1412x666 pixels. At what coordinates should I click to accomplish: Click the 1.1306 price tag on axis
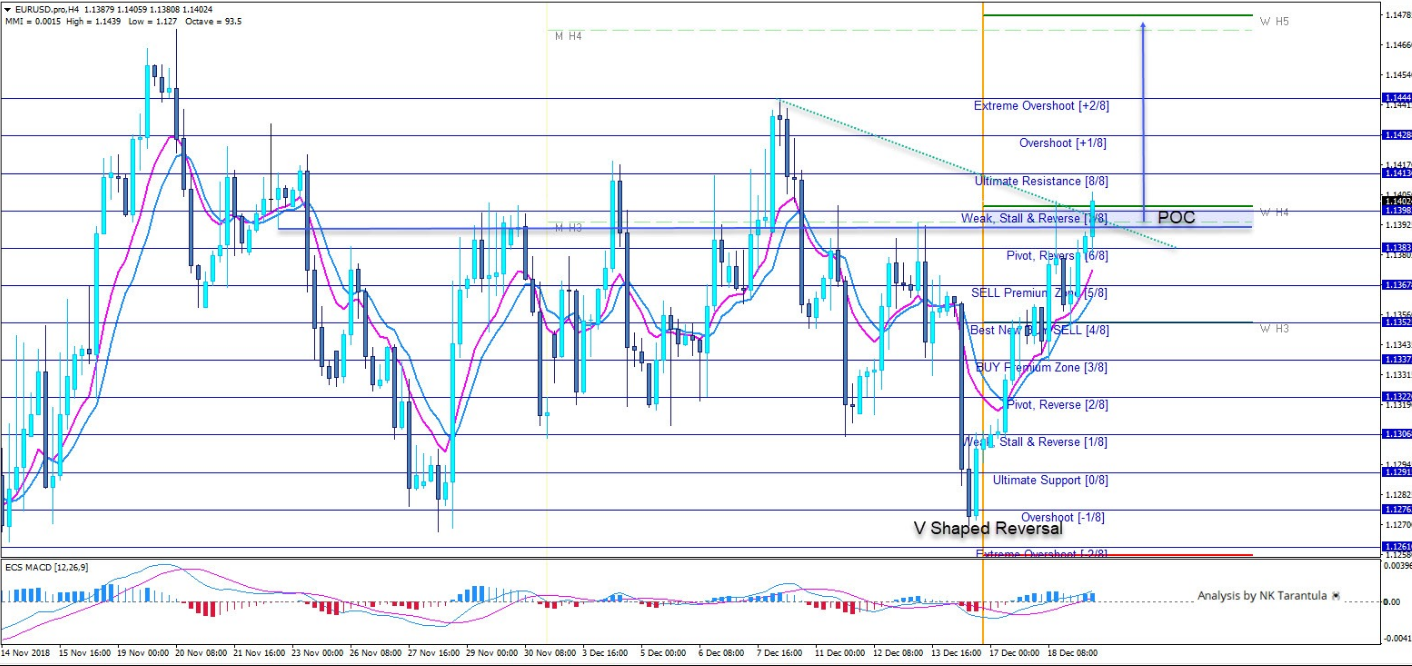(x=1396, y=434)
